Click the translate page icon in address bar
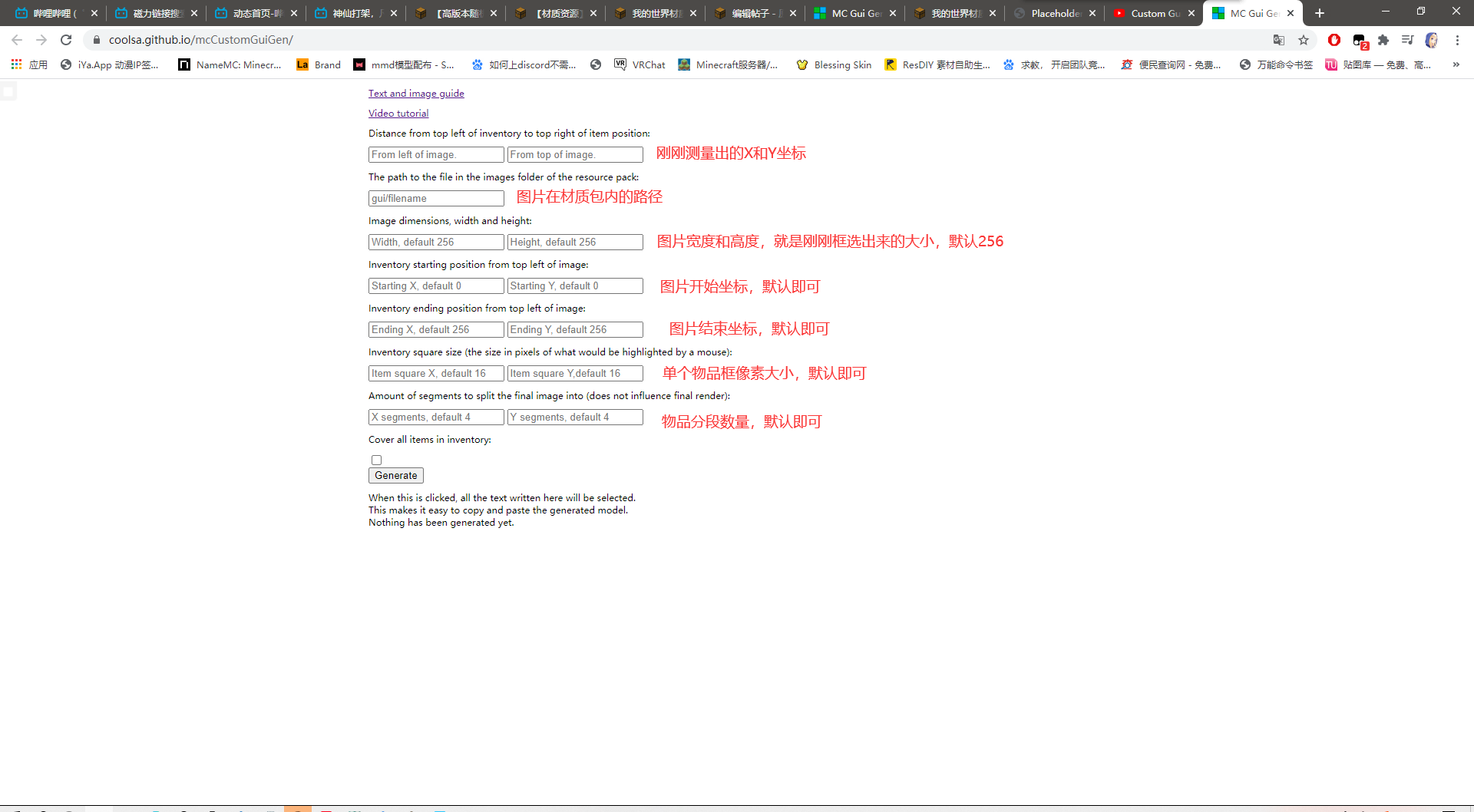This screenshot has width=1474, height=812. coord(1279,40)
